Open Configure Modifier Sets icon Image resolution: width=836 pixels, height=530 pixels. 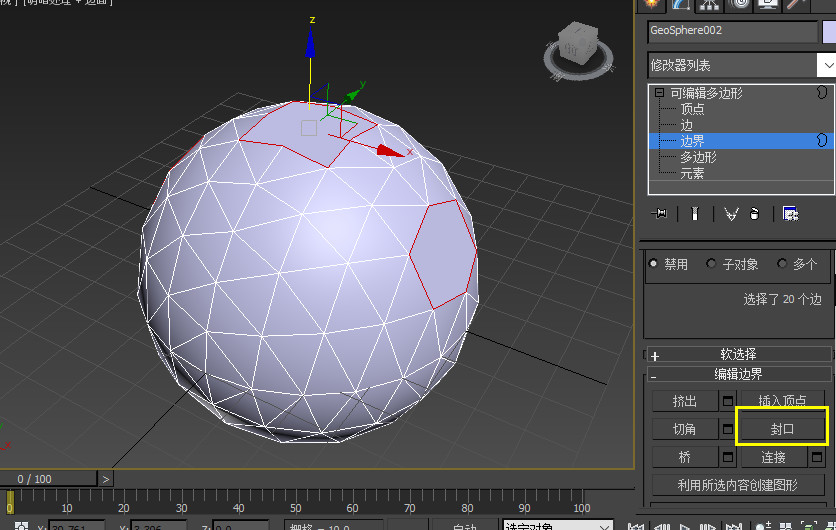pyautogui.click(x=790, y=213)
